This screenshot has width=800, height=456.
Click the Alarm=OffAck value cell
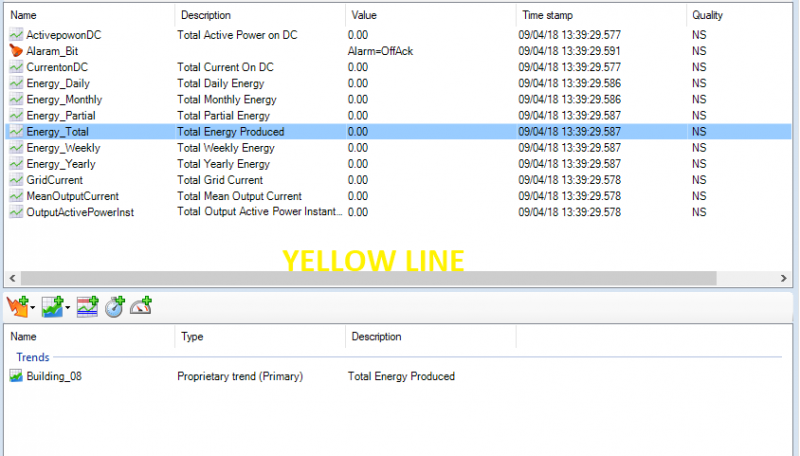point(380,51)
